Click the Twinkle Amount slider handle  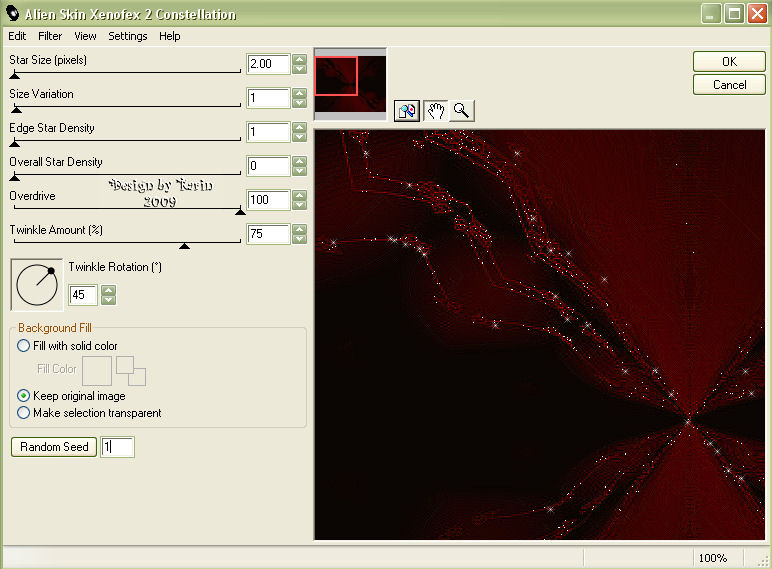point(184,245)
